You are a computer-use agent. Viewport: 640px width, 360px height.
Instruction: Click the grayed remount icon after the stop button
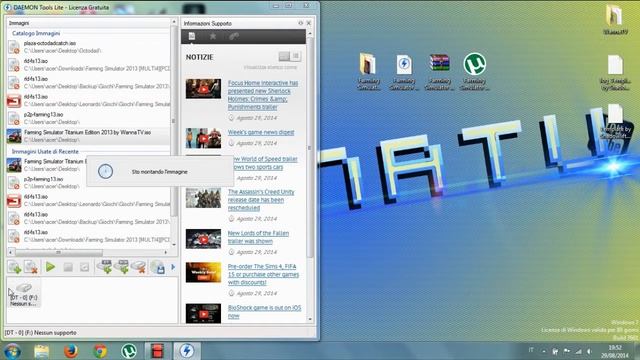click(84, 267)
